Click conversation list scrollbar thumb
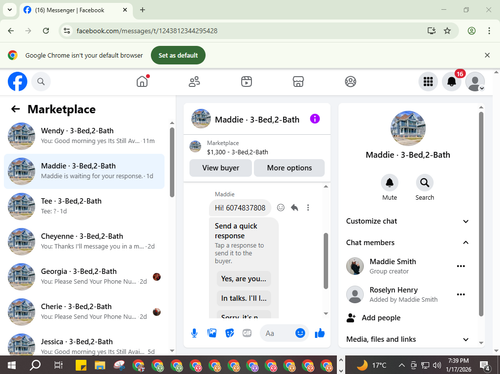Viewport: 500px width, 374px height. click(x=172, y=162)
